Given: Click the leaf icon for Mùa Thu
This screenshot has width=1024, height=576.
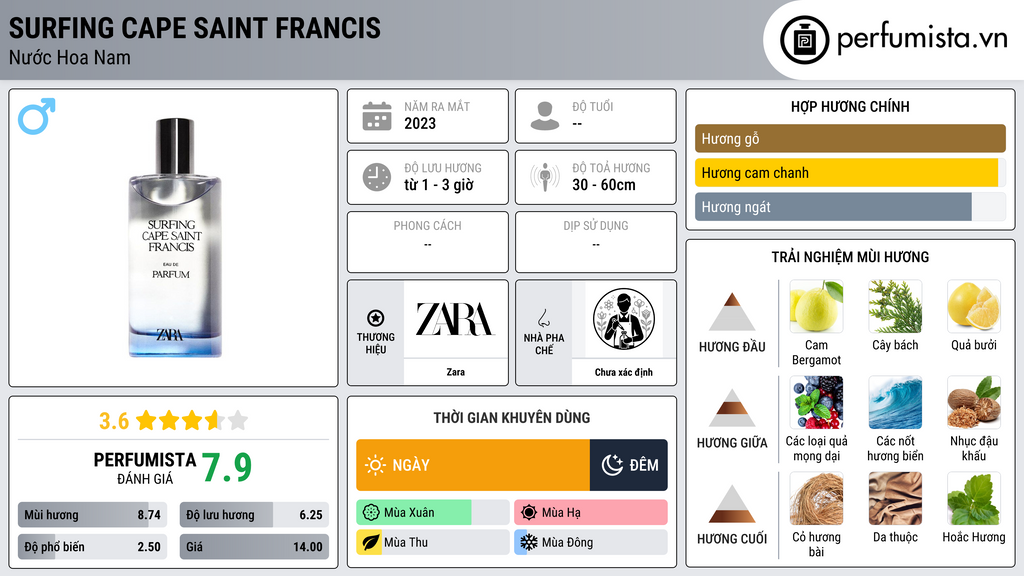Looking at the screenshot, I should (371, 543).
